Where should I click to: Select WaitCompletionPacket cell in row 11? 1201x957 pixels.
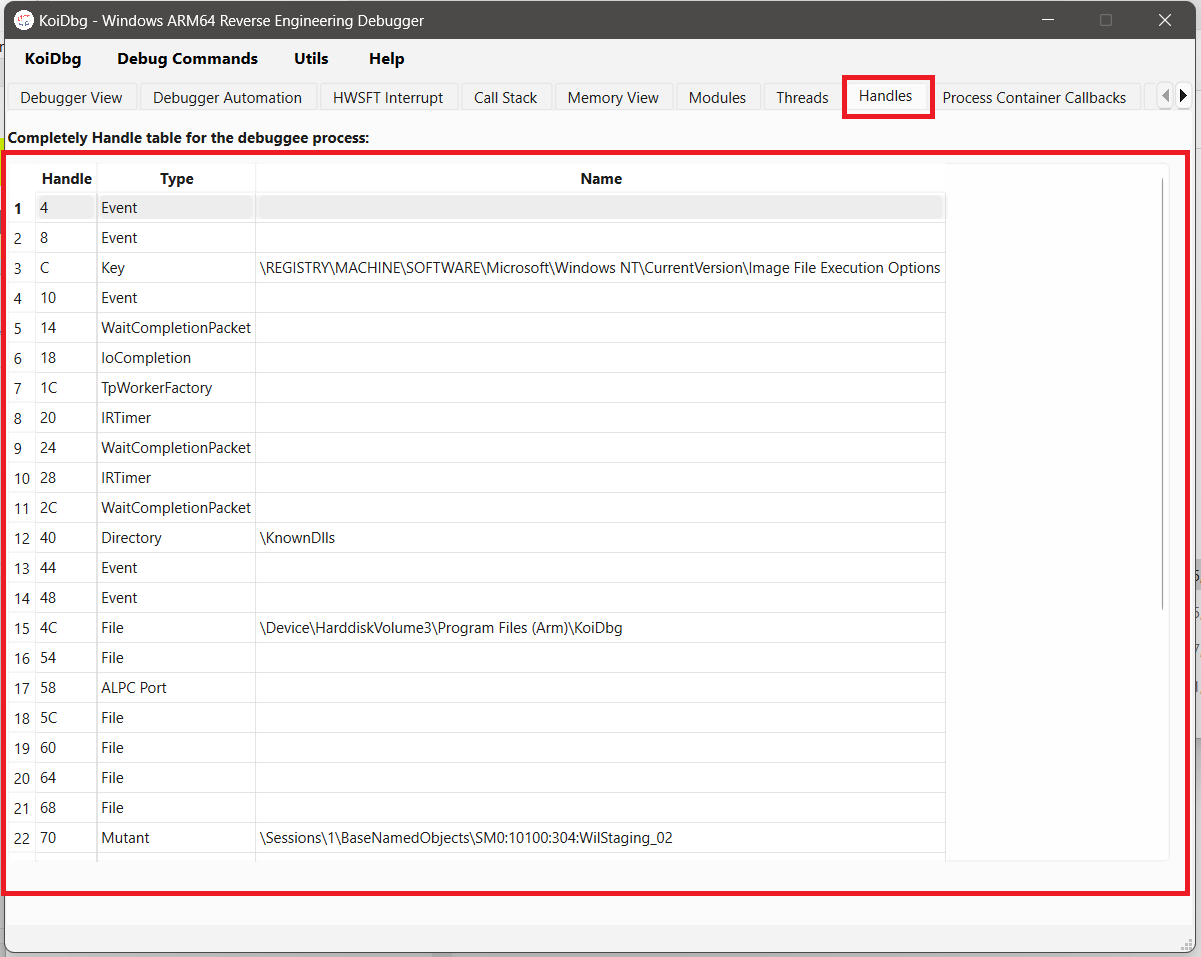pyautogui.click(x=177, y=508)
